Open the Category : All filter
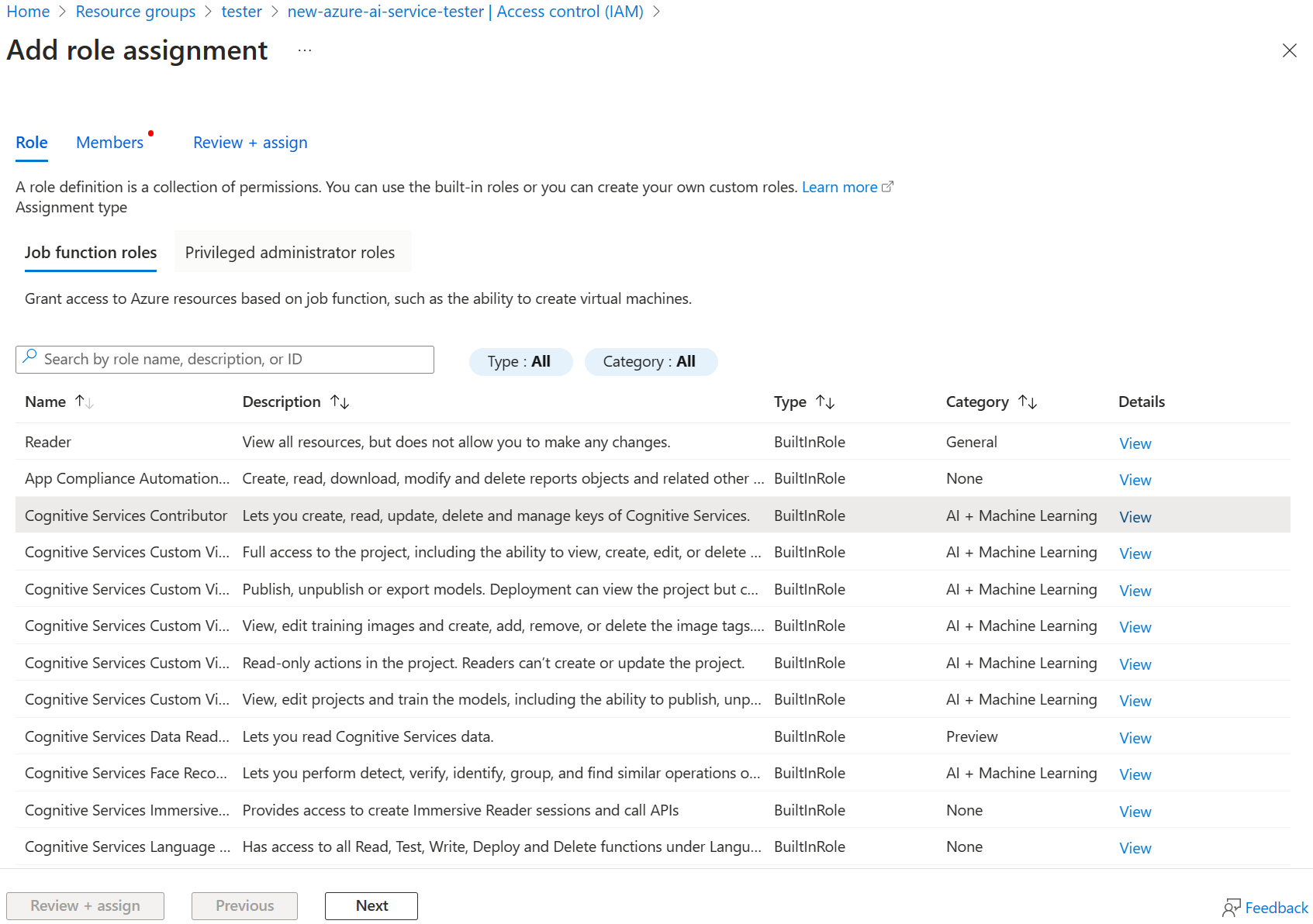The image size is (1313, 924). 651,361
